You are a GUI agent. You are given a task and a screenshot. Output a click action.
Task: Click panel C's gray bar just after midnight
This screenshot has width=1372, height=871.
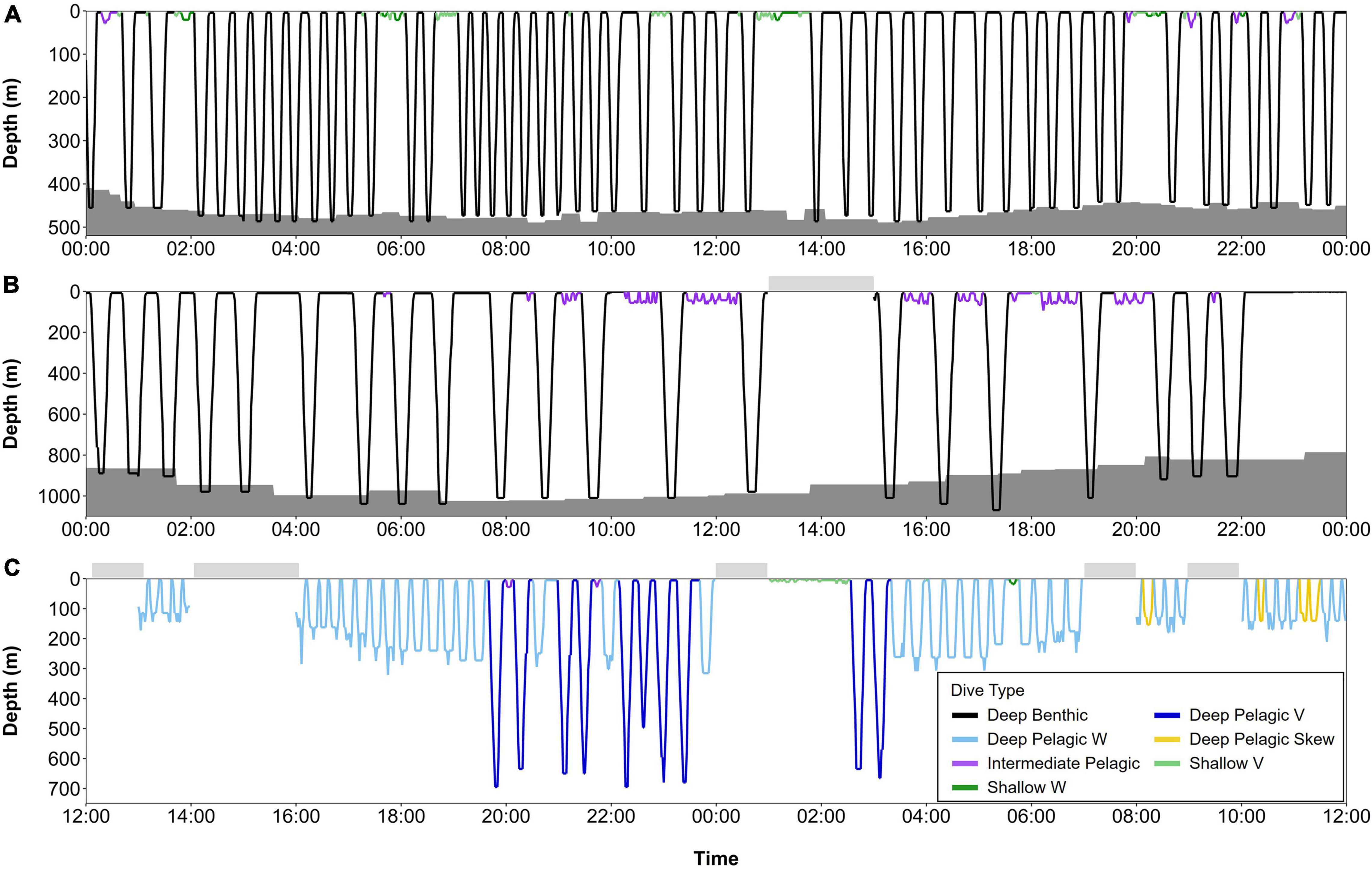point(741,570)
